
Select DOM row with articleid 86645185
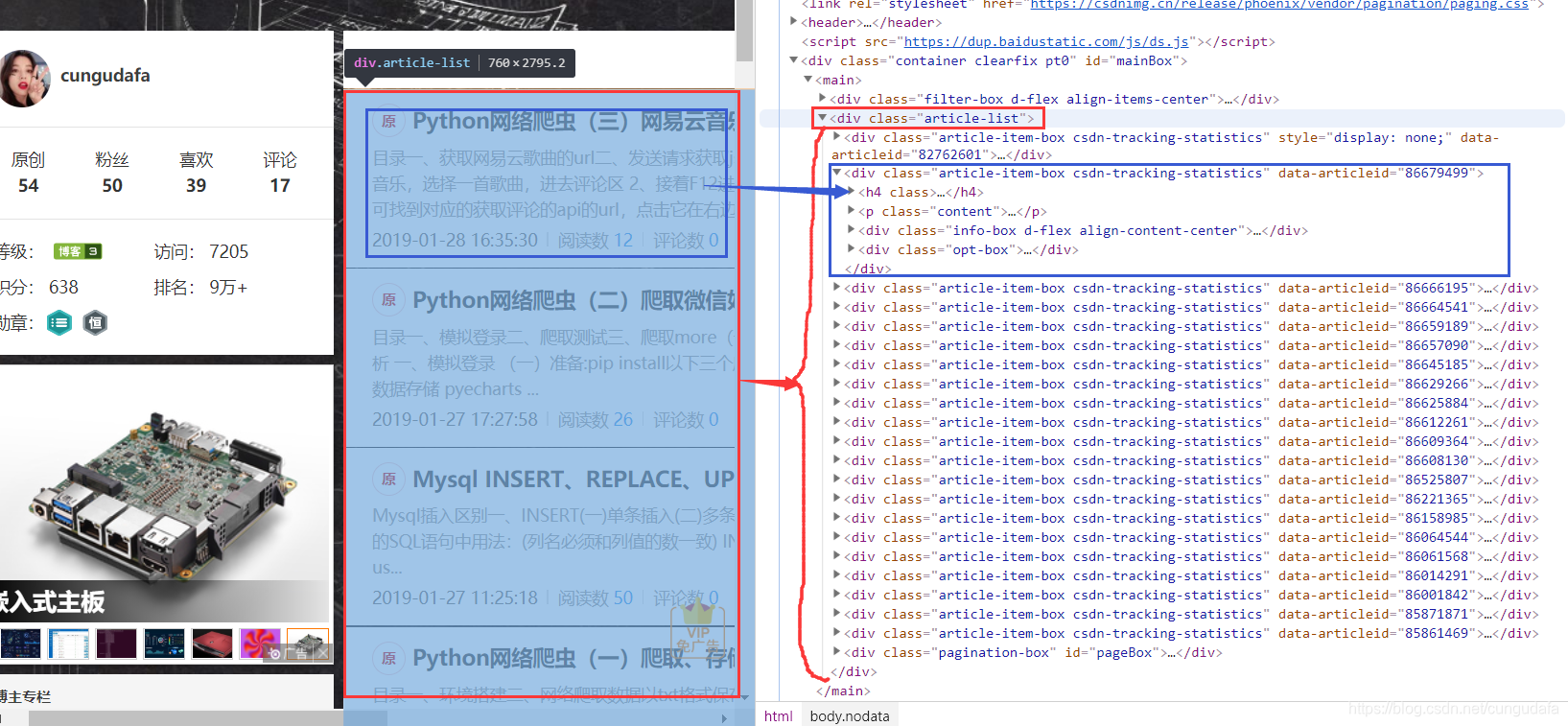click(1191, 364)
